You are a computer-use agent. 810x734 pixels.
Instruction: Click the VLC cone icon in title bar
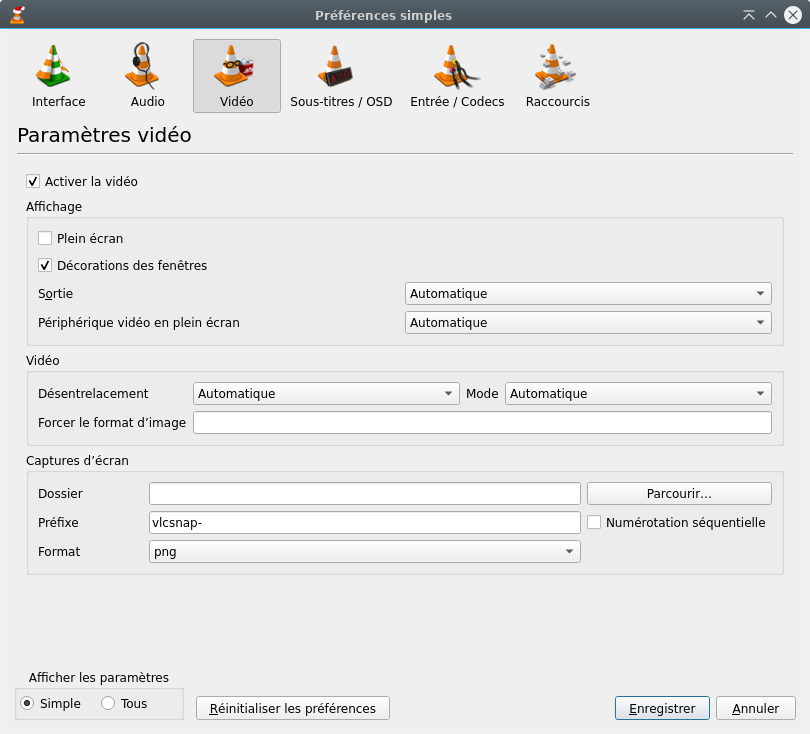[16, 15]
